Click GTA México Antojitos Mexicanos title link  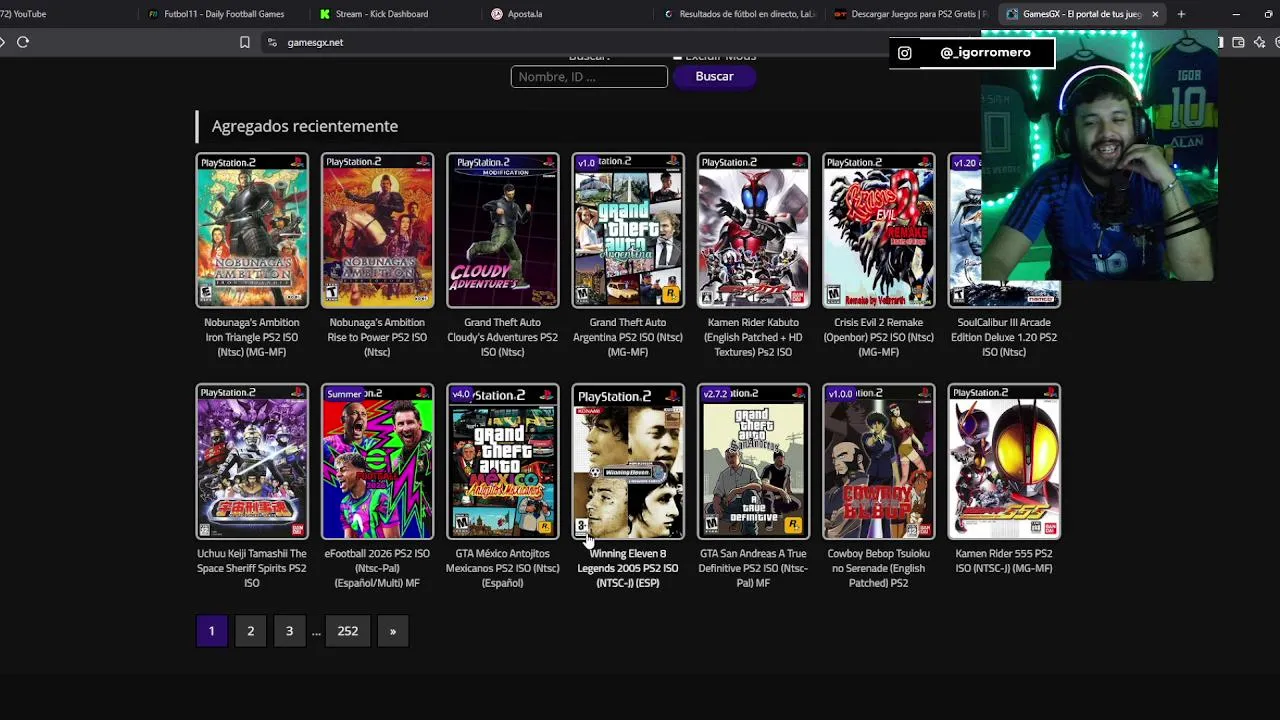coord(503,568)
